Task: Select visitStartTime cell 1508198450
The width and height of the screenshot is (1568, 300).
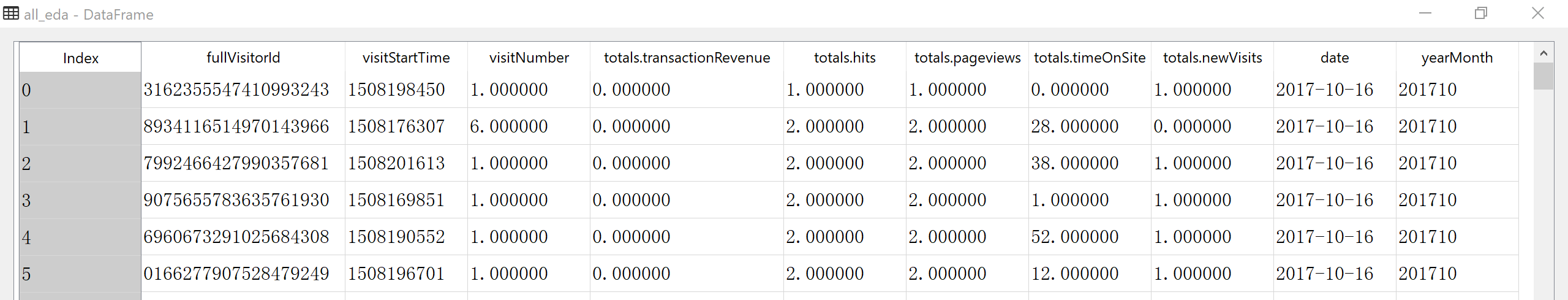Action: 406,90
